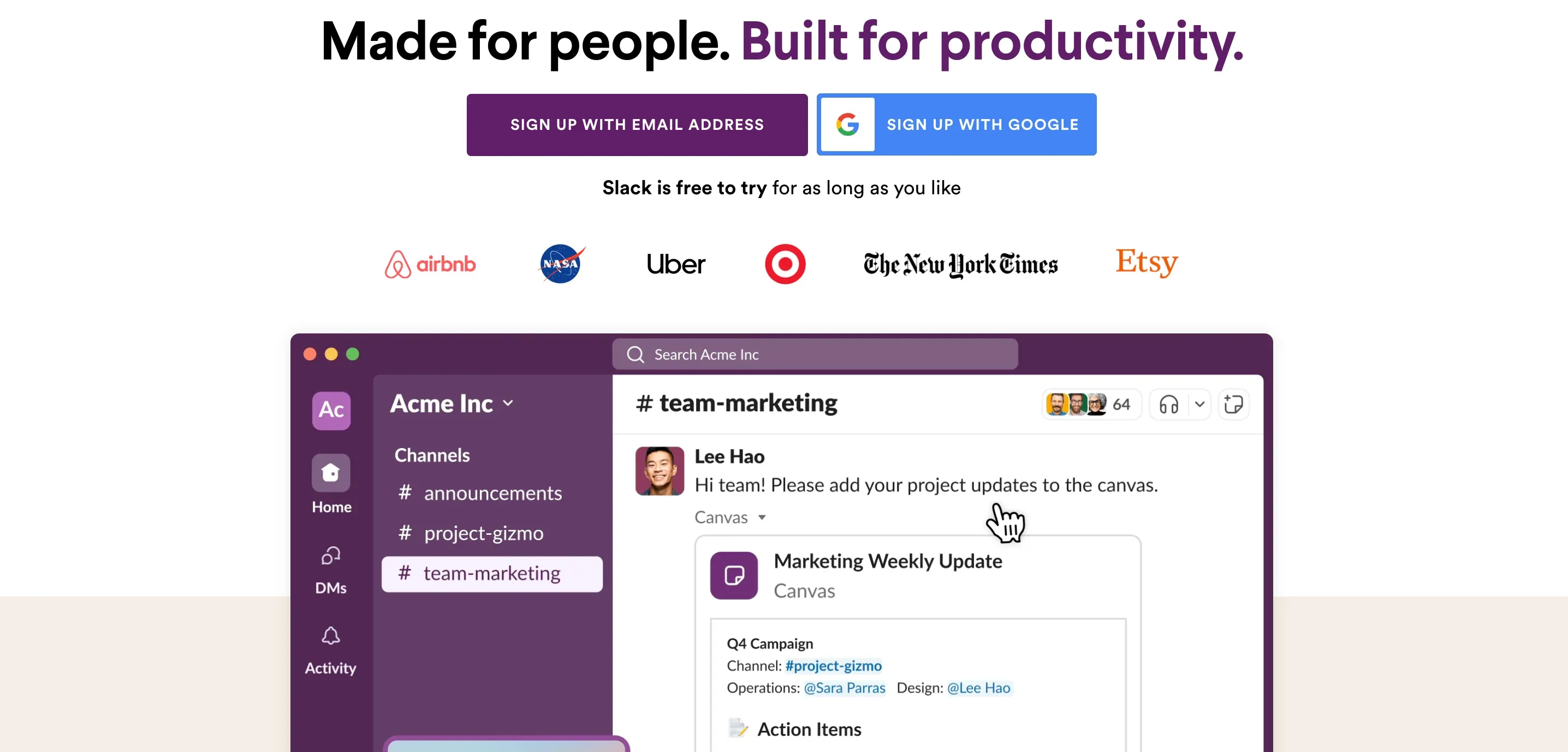Image resolution: width=1568 pixels, height=752 pixels.
Task: Click the @Sara Parras mention in canvas
Action: [844, 687]
